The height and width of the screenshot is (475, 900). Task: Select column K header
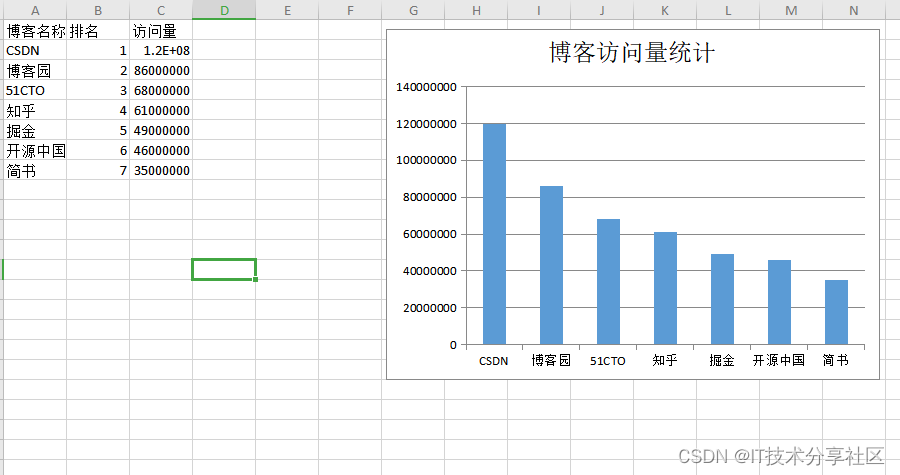pos(665,10)
